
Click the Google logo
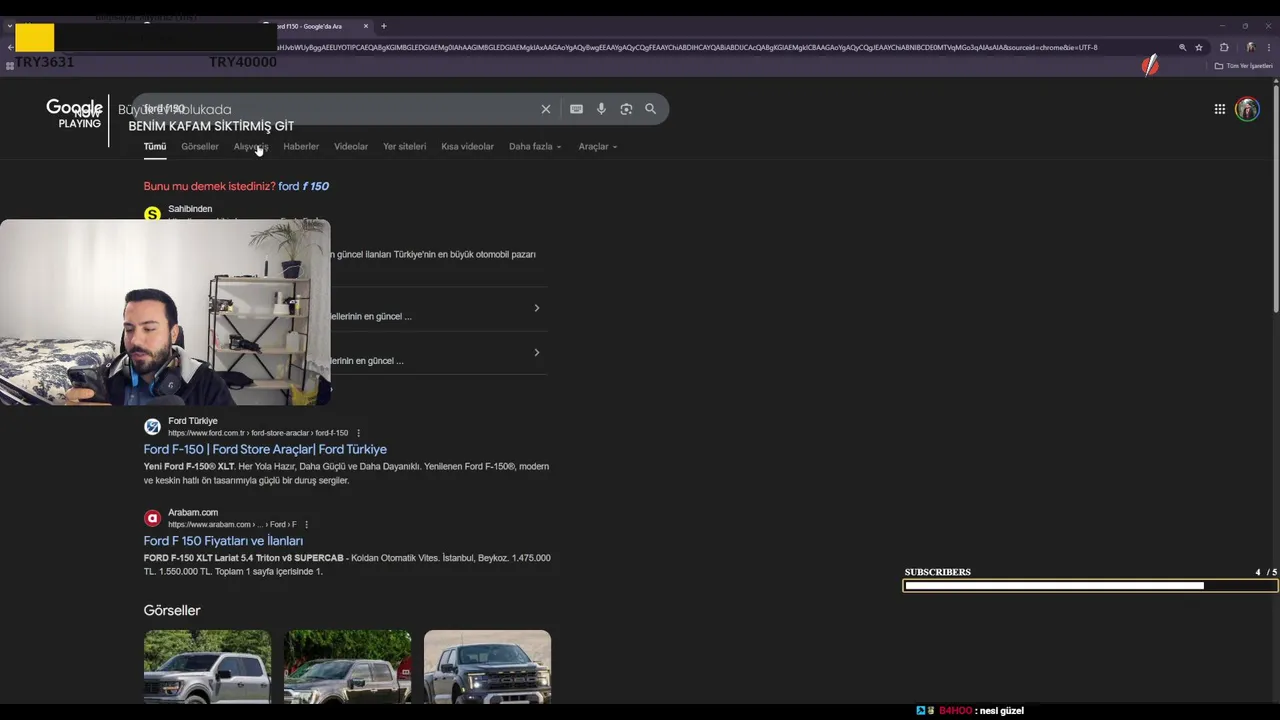[74, 108]
